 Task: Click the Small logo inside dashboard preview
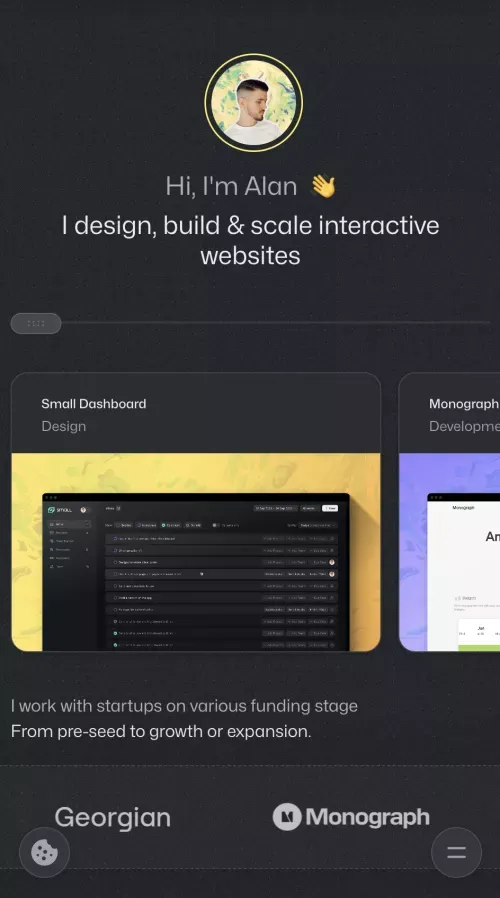point(60,509)
